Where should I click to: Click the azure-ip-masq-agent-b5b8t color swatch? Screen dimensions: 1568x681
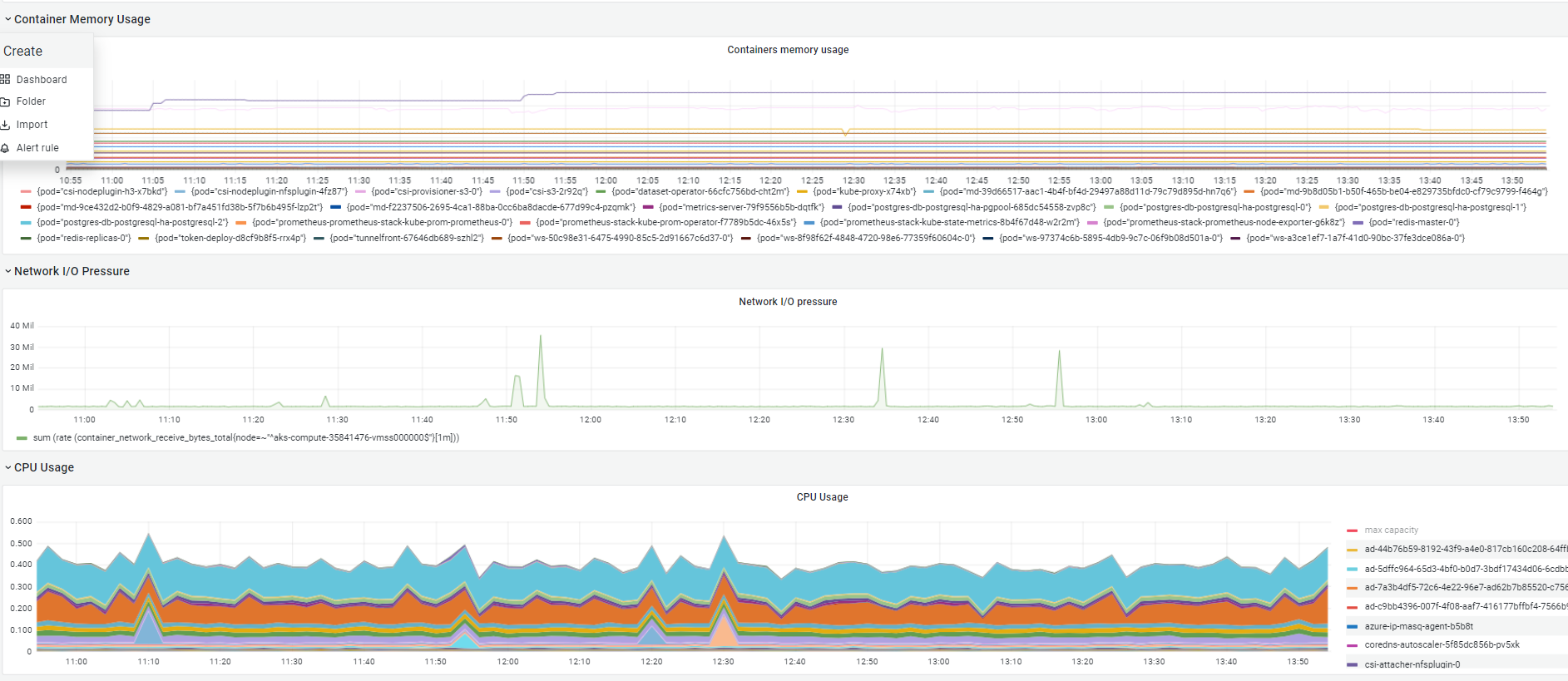[x=1352, y=627]
